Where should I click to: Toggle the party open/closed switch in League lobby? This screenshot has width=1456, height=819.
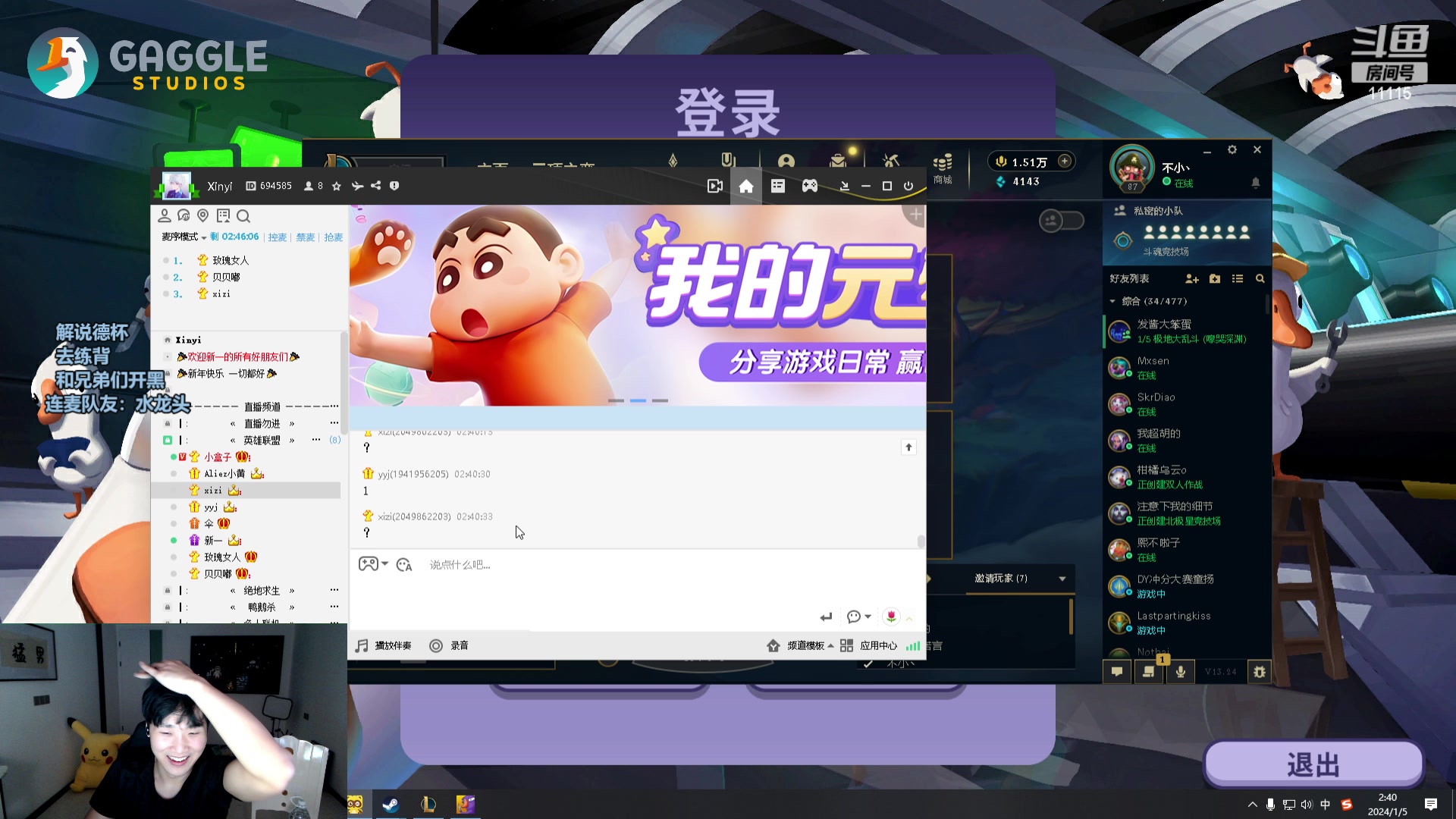tap(1061, 221)
